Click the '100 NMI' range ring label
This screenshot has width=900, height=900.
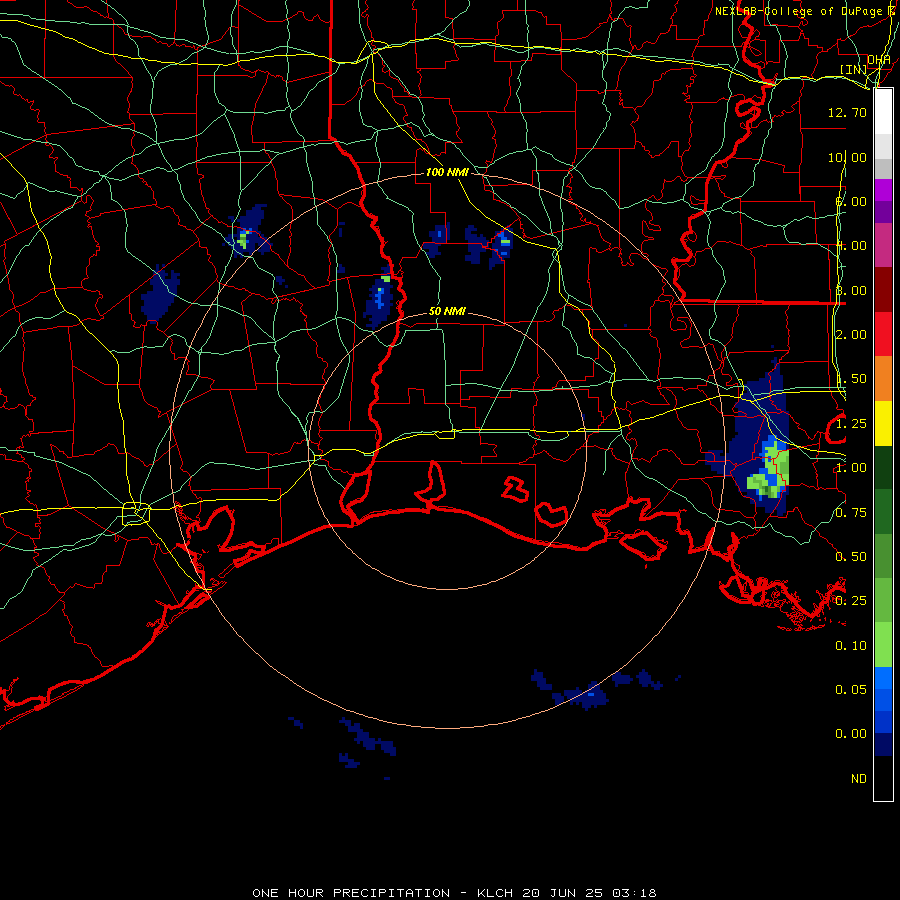pyautogui.click(x=447, y=172)
